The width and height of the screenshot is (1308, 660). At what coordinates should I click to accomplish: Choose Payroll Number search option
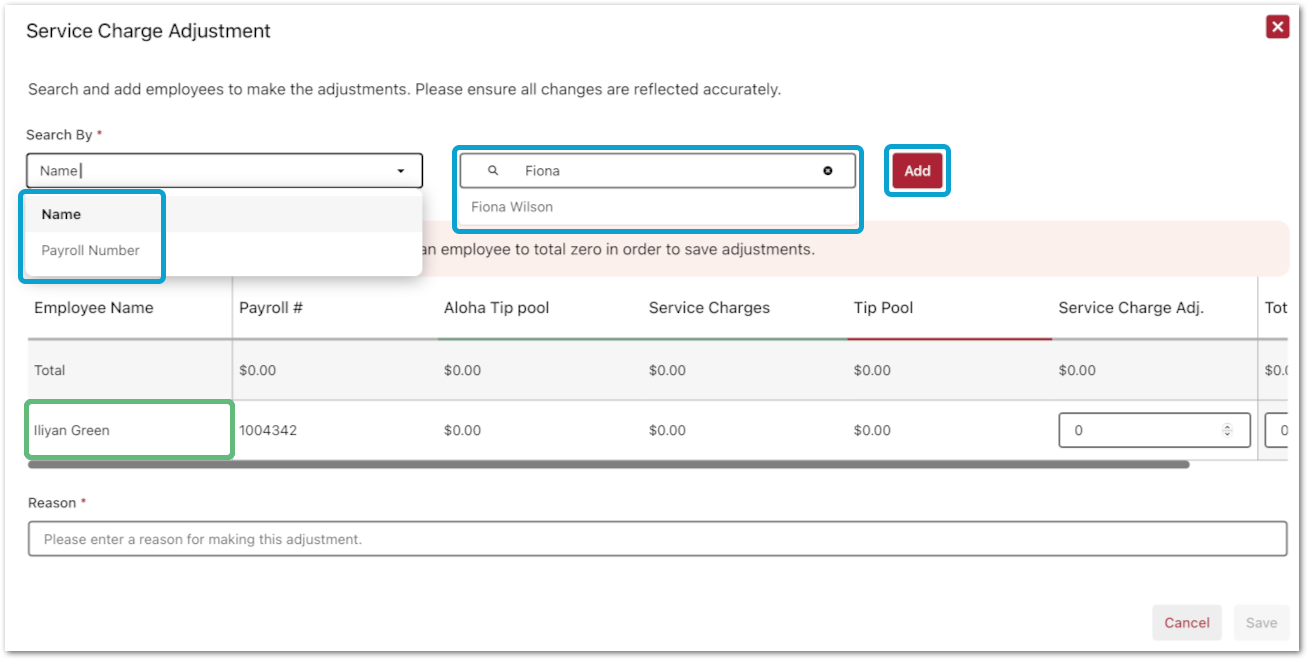coord(90,250)
